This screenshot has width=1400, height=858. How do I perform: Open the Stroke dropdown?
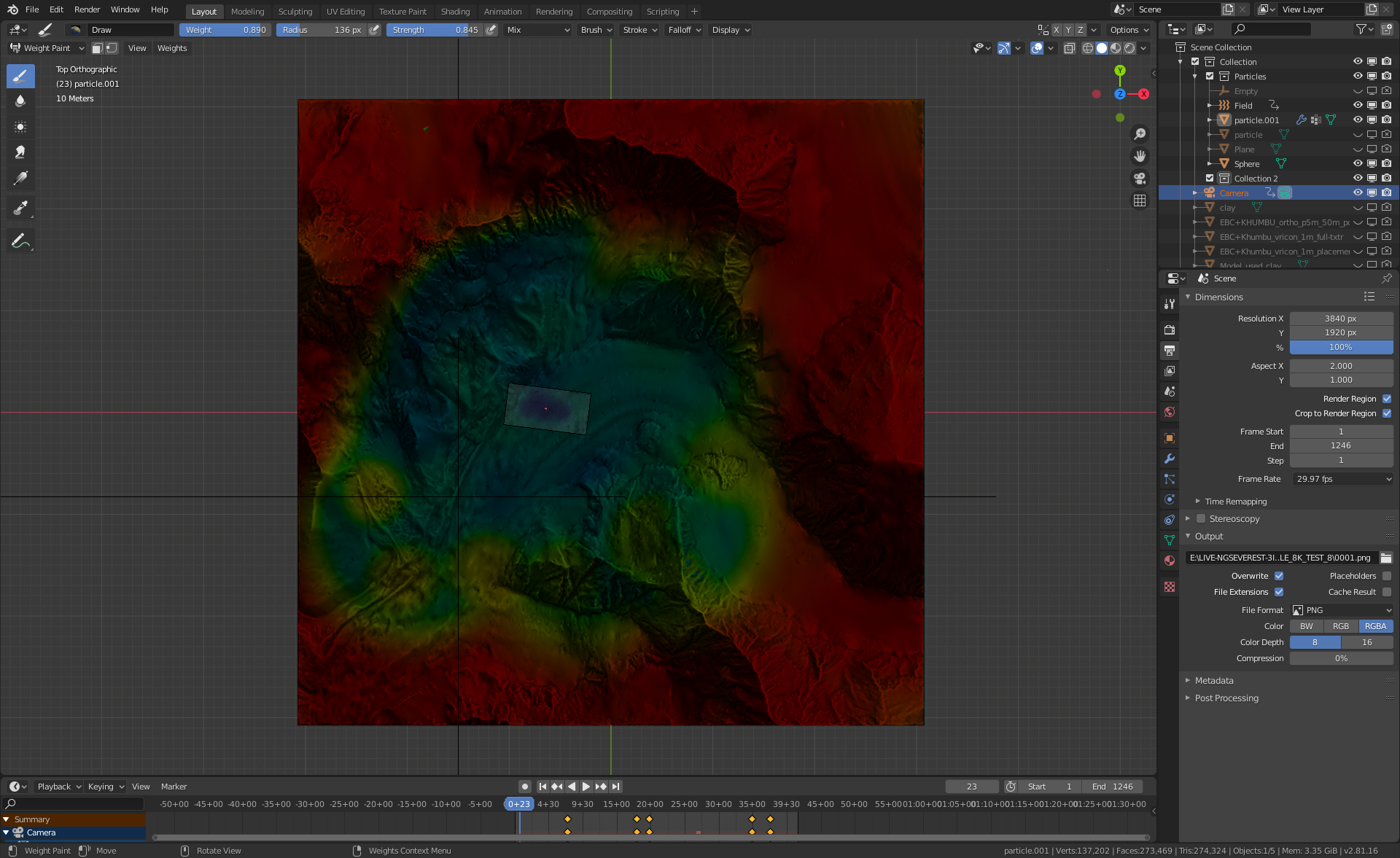click(x=639, y=30)
